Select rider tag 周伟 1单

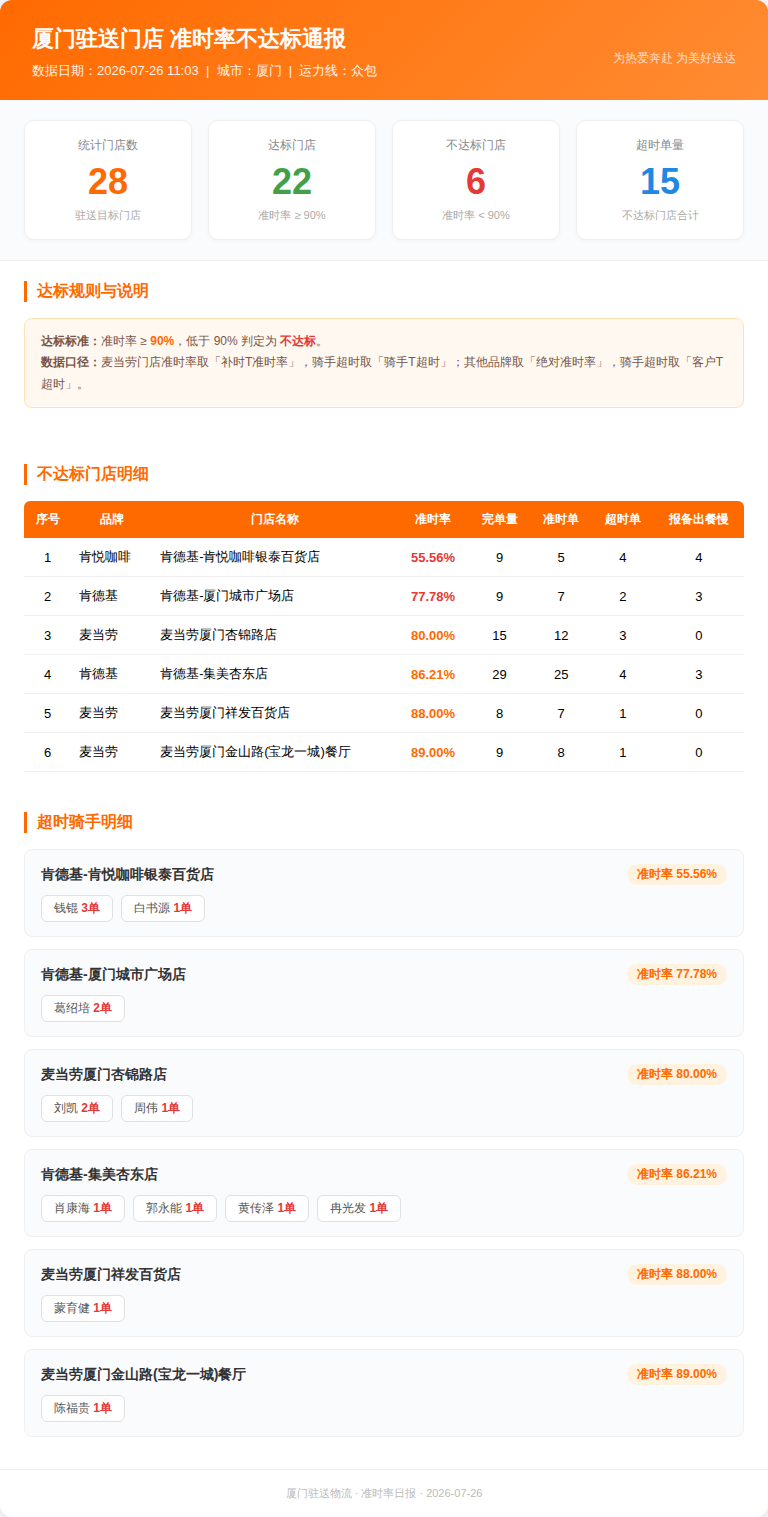tap(157, 1108)
